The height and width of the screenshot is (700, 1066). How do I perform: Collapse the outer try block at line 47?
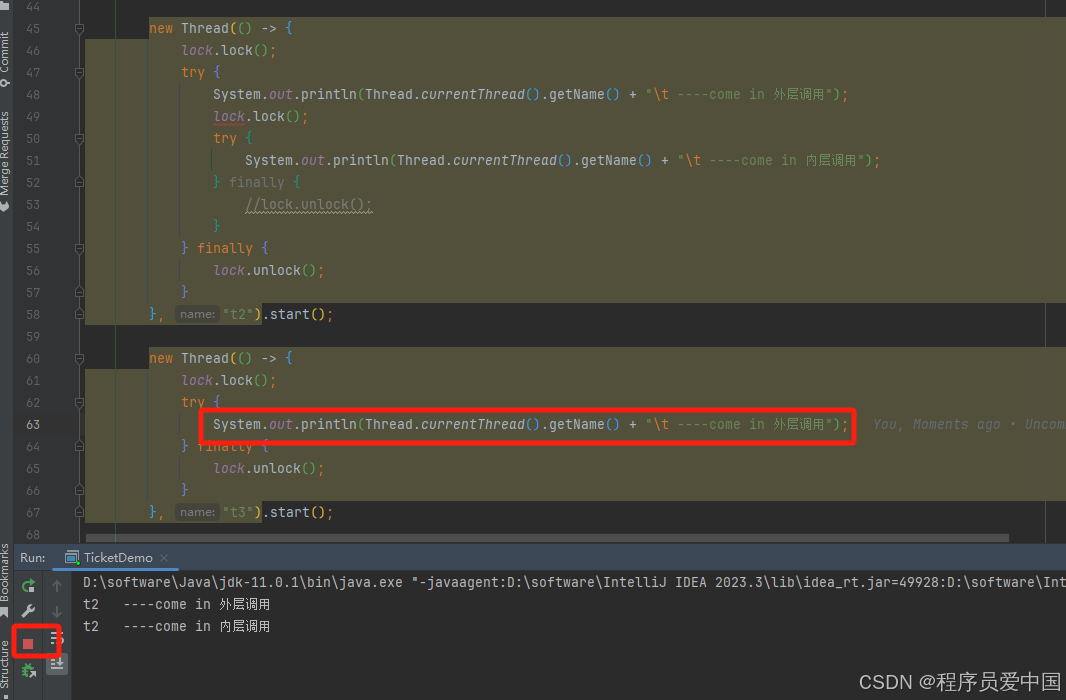(79, 72)
